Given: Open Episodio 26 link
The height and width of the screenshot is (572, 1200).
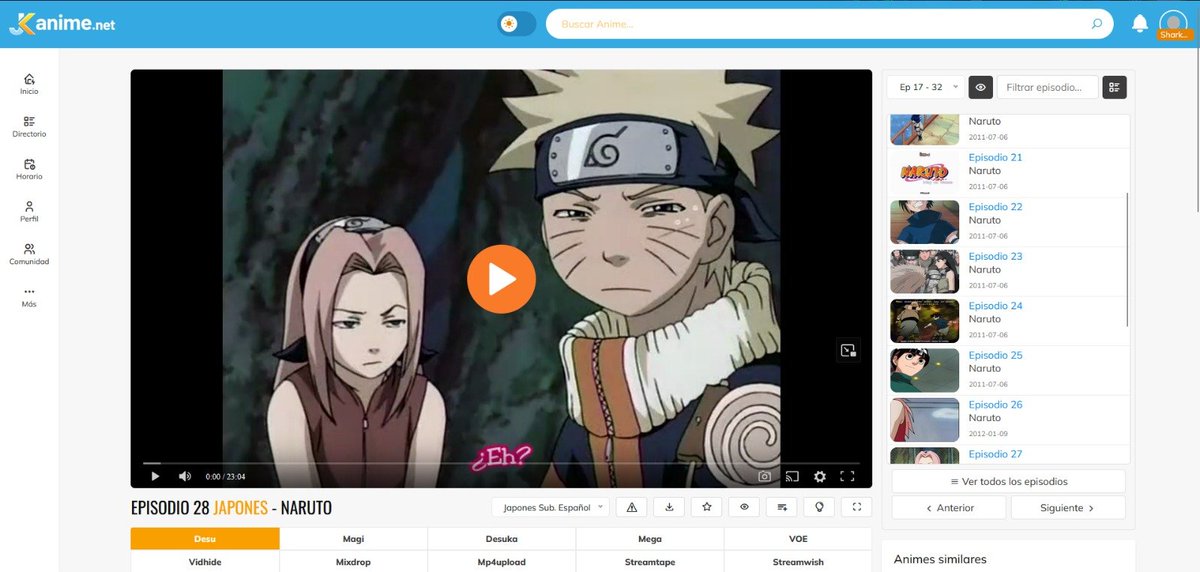Looking at the screenshot, I should (x=995, y=405).
